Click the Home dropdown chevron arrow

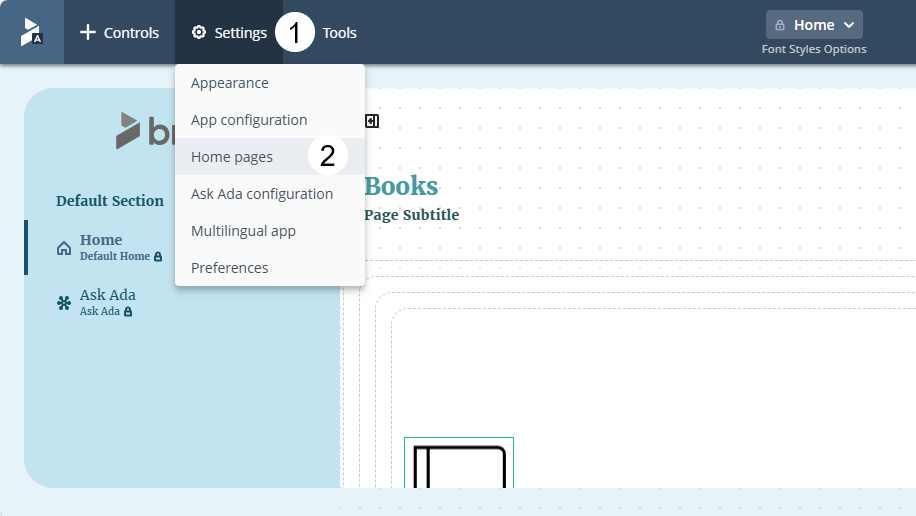point(849,25)
